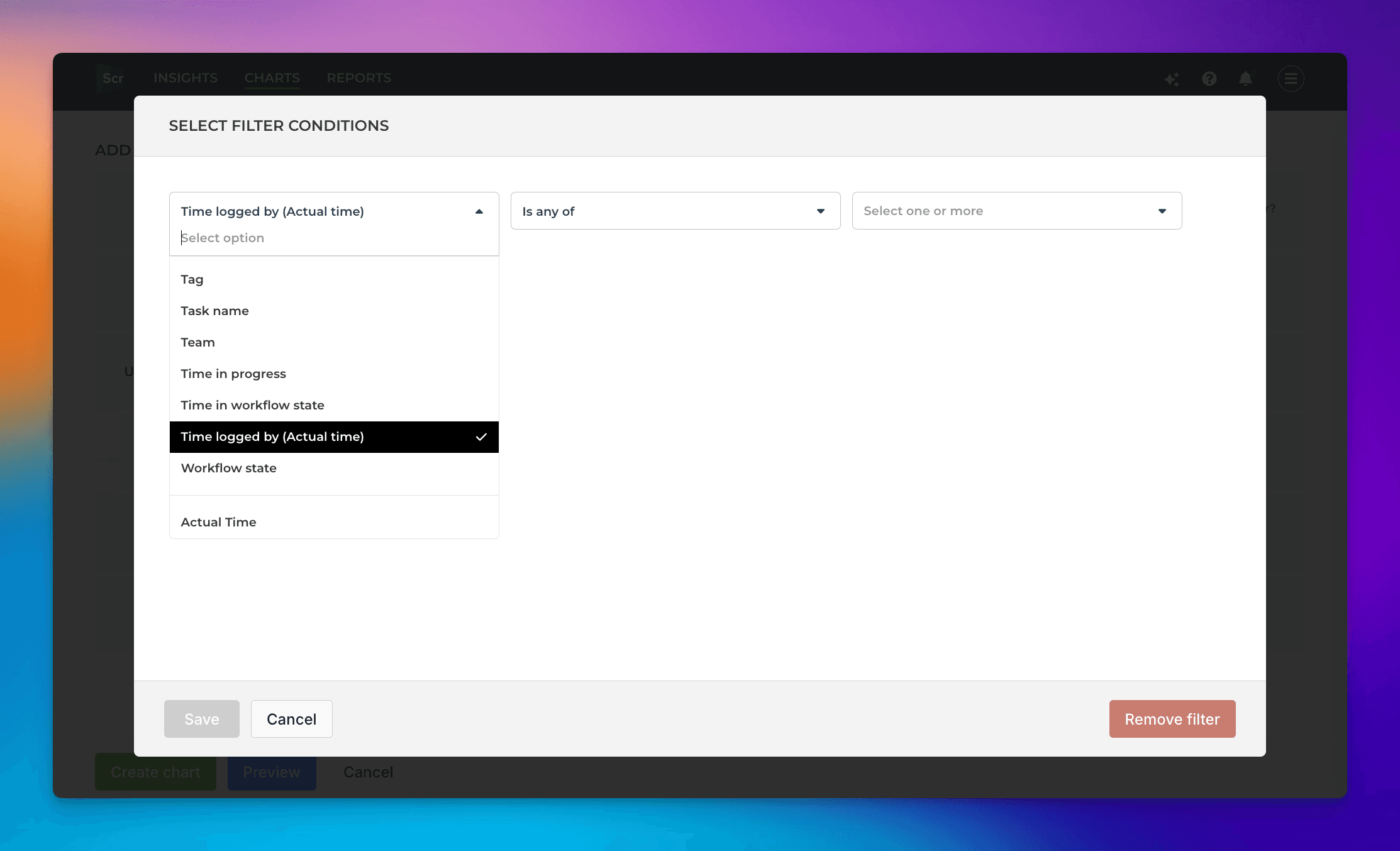Click the Save button
The width and height of the screenshot is (1400, 851).
[201, 719]
